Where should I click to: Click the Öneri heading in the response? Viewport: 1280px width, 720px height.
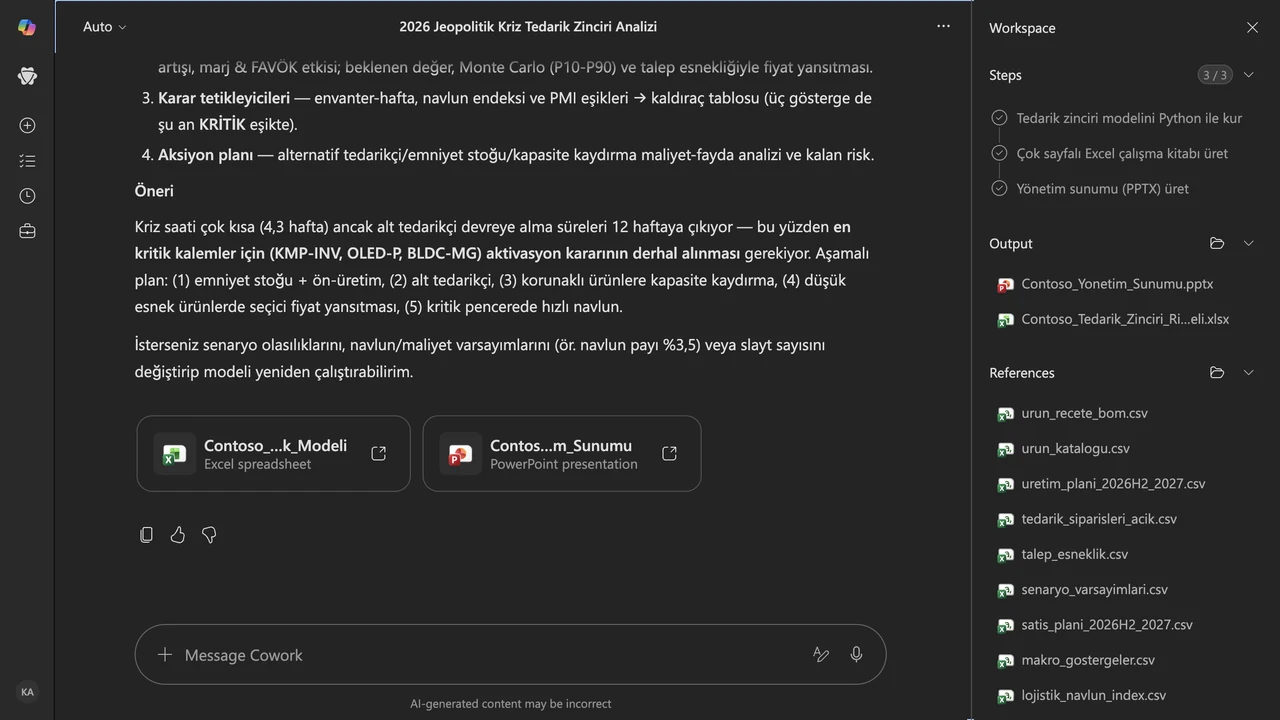154,190
